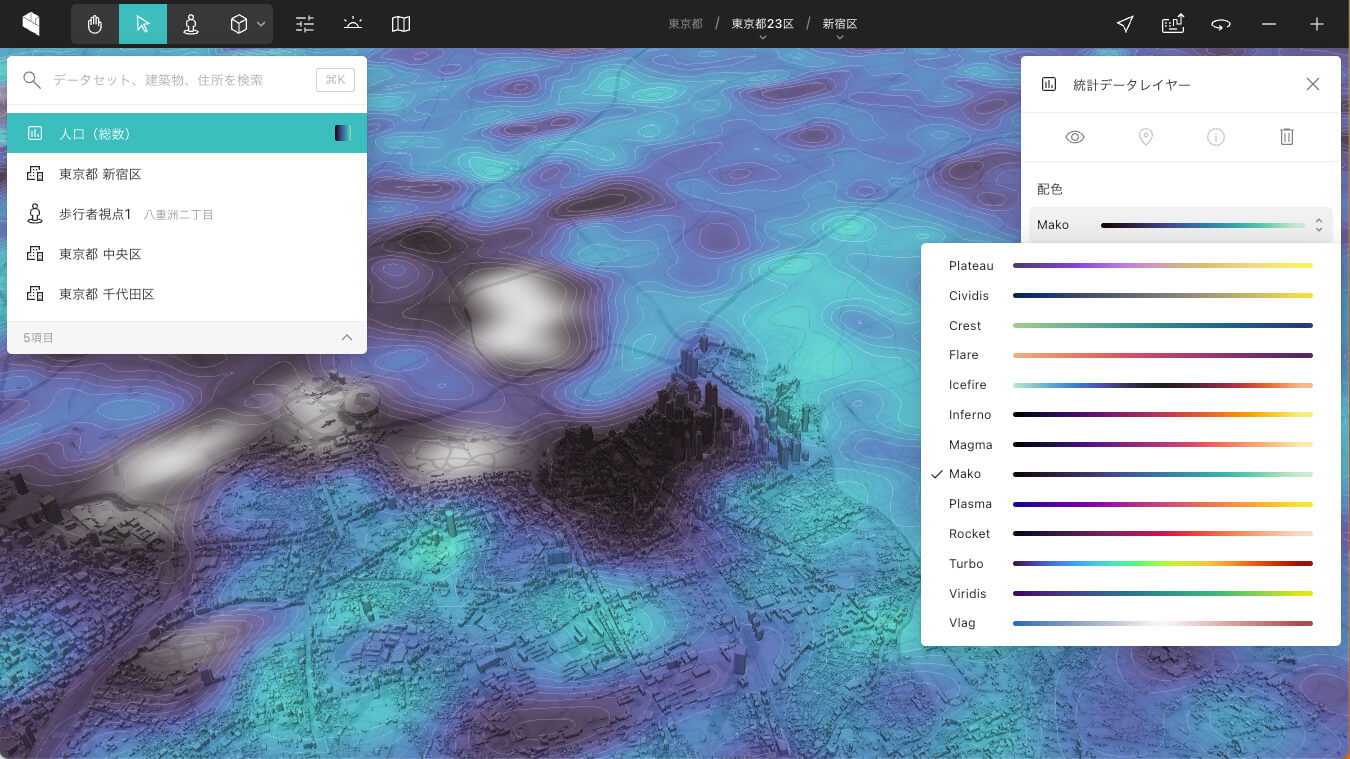Click the PLATEAU logo icon

pyautogui.click(x=31, y=24)
